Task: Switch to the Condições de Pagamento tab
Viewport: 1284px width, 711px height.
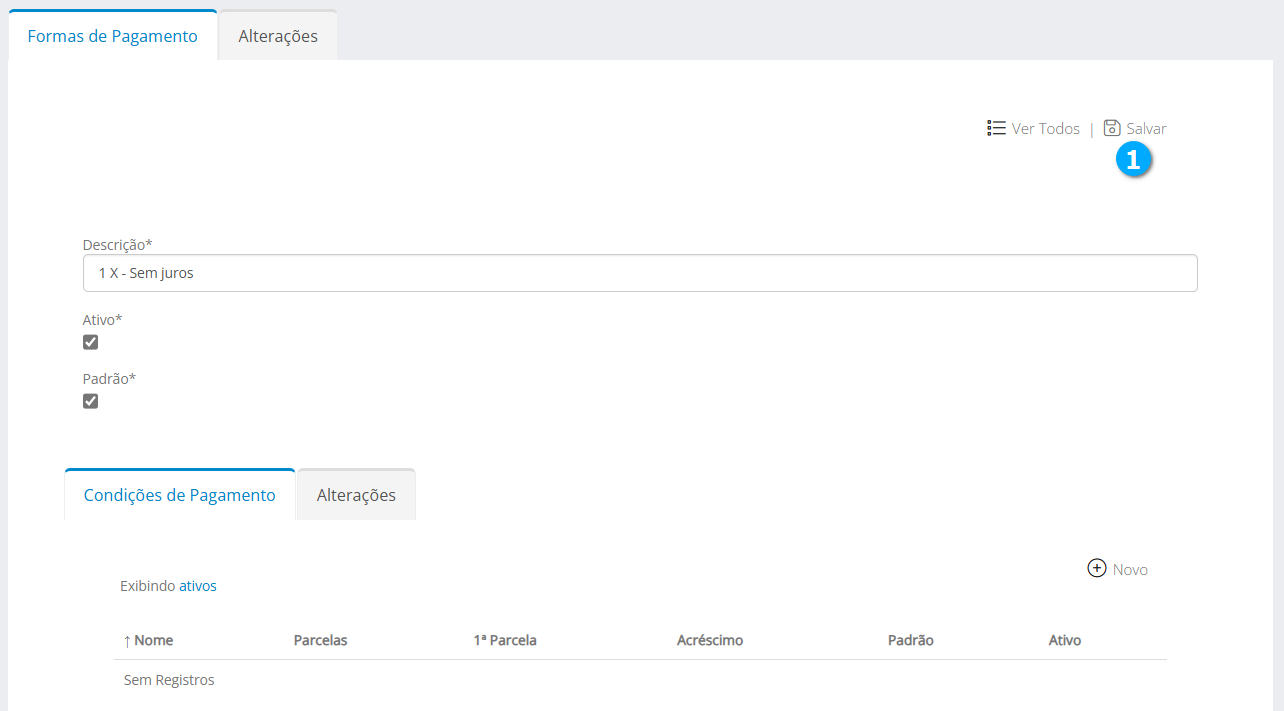Action: (x=180, y=495)
